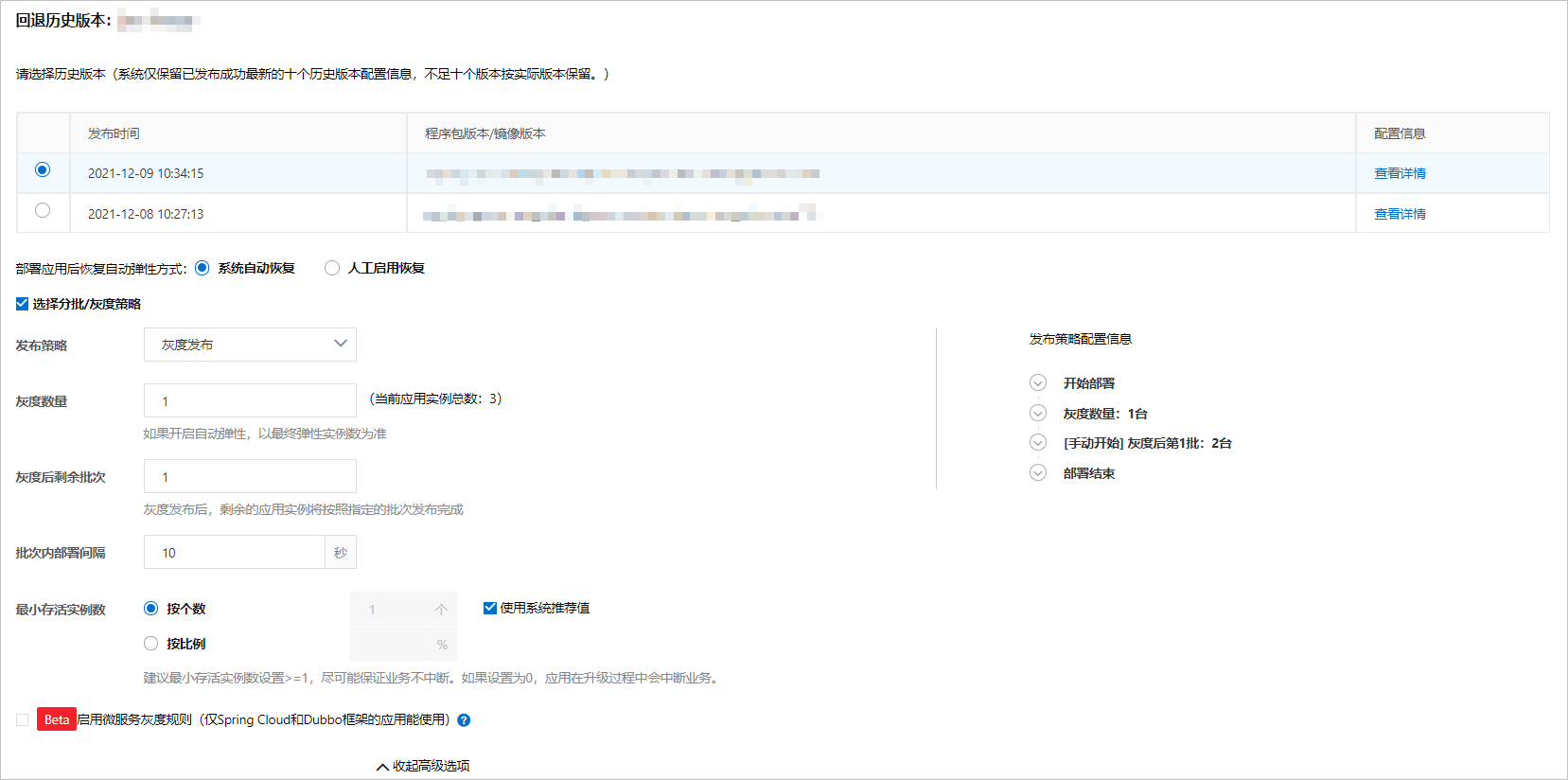Click the [手动开始] 灰度后第1批: 2台 text
1568x780 pixels.
coord(1148,443)
